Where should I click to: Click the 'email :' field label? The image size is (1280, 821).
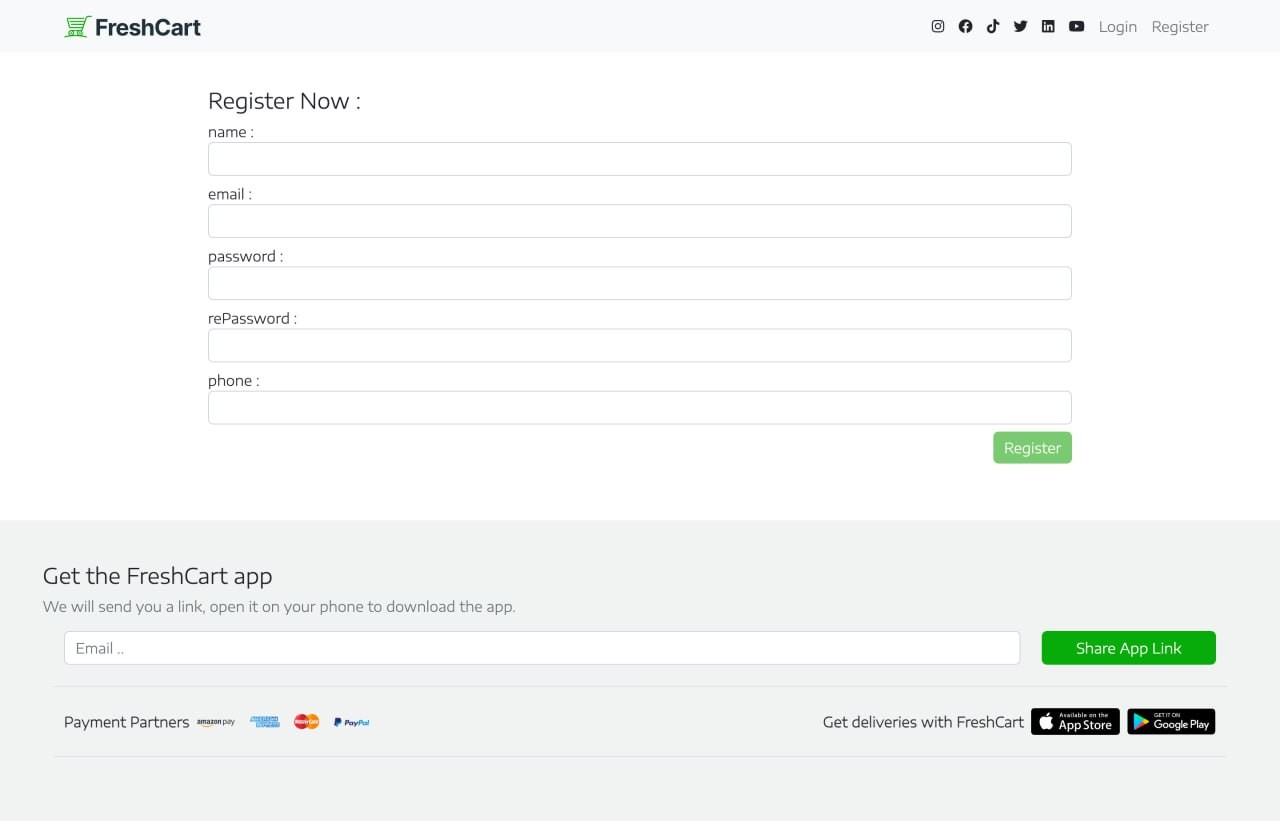click(230, 194)
